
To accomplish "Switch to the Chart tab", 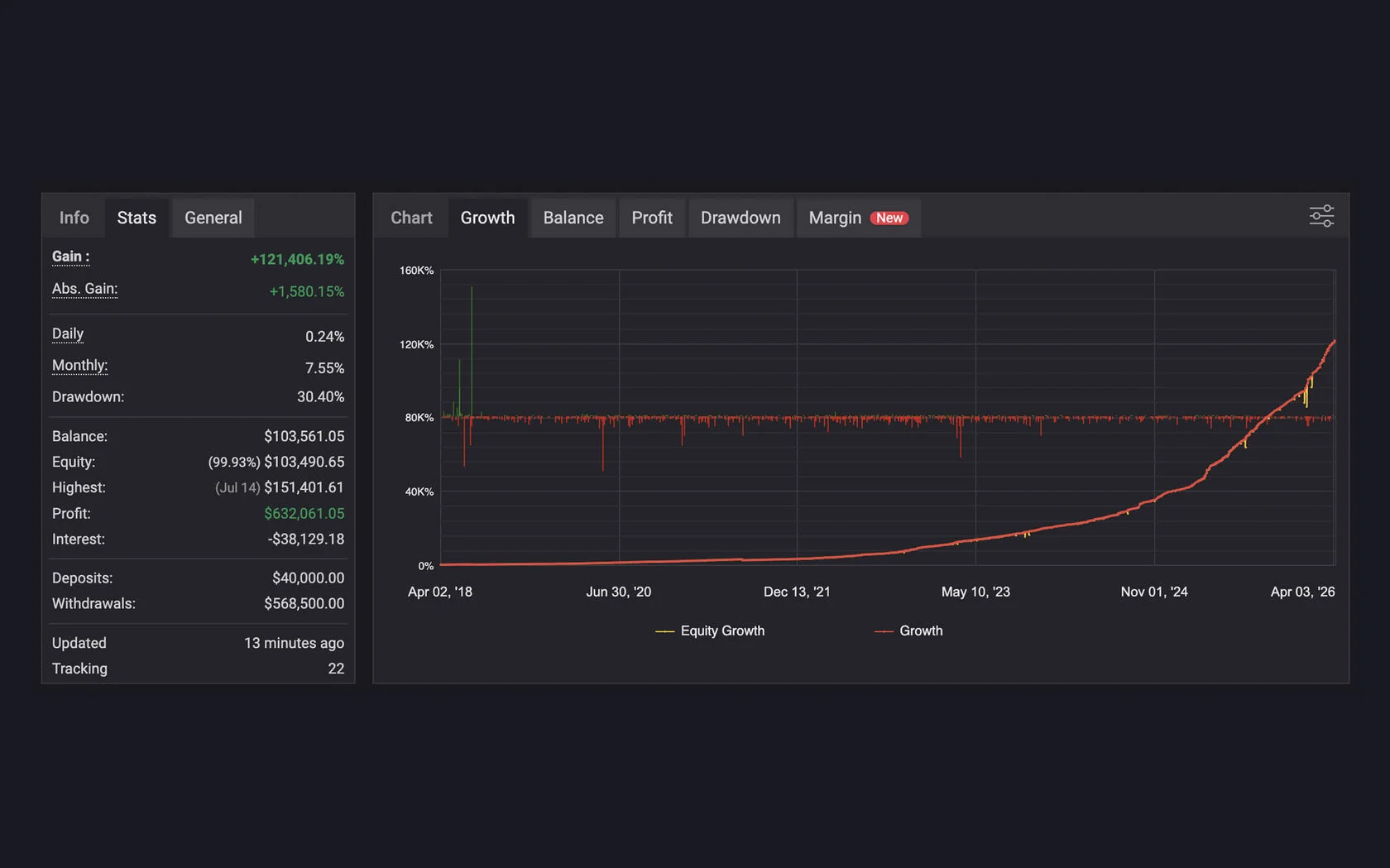I will [411, 218].
